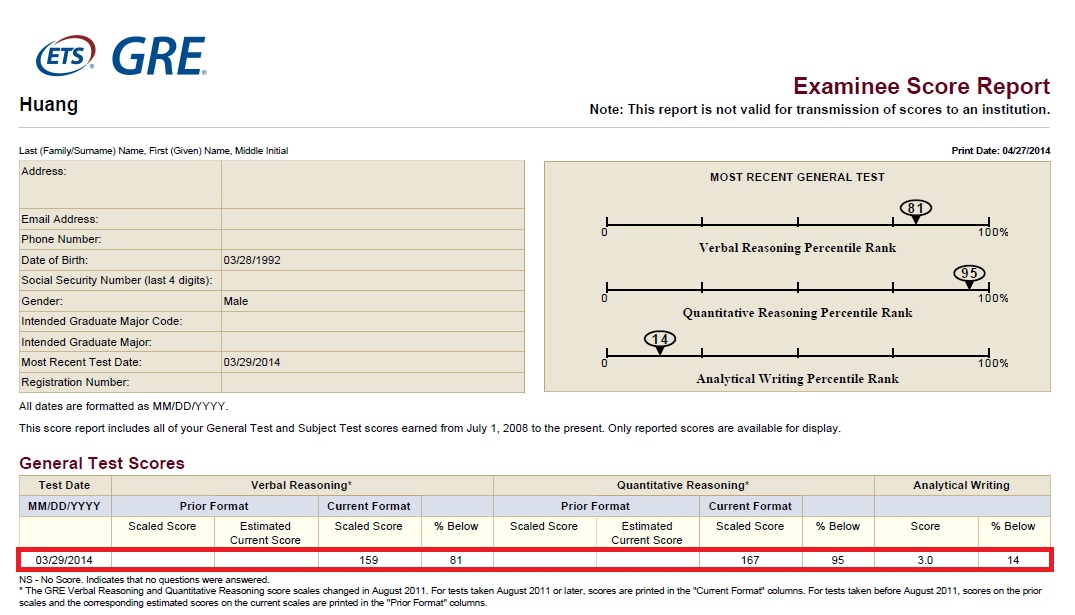The height and width of the screenshot is (615, 1075).
Task: Click the Quantitative Reasoning Percentile Rank caption
Action: [x=797, y=313]
